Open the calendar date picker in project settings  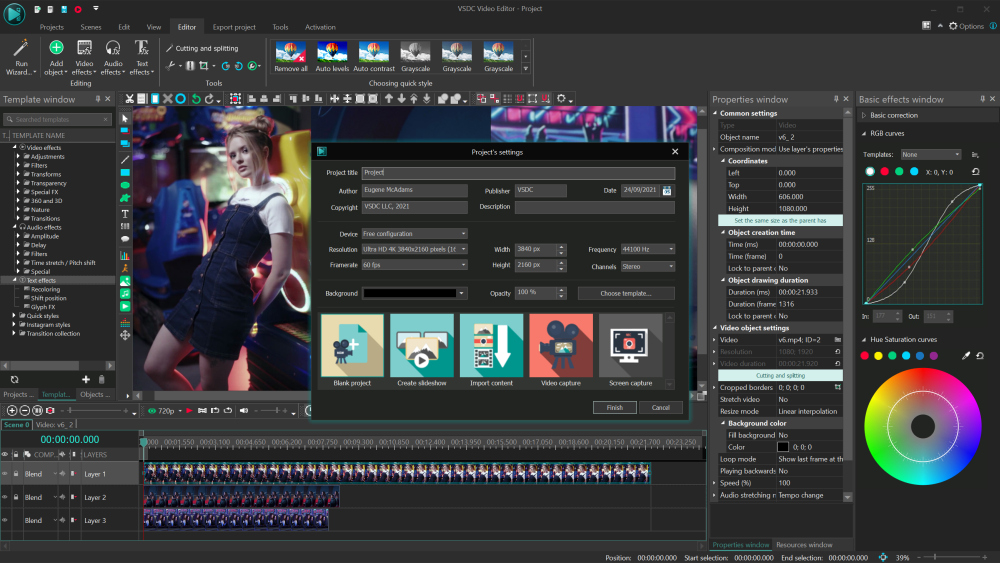pyautogui.click(x=667, y=191)
